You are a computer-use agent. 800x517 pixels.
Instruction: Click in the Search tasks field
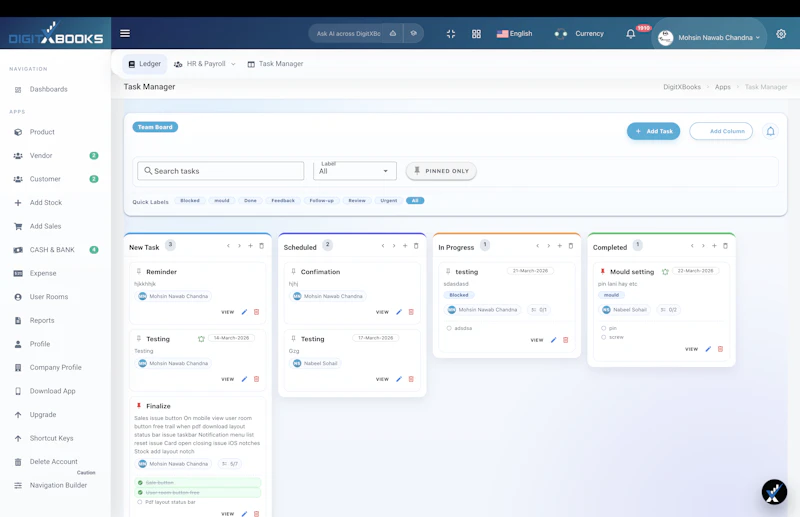tap(220, 171)
